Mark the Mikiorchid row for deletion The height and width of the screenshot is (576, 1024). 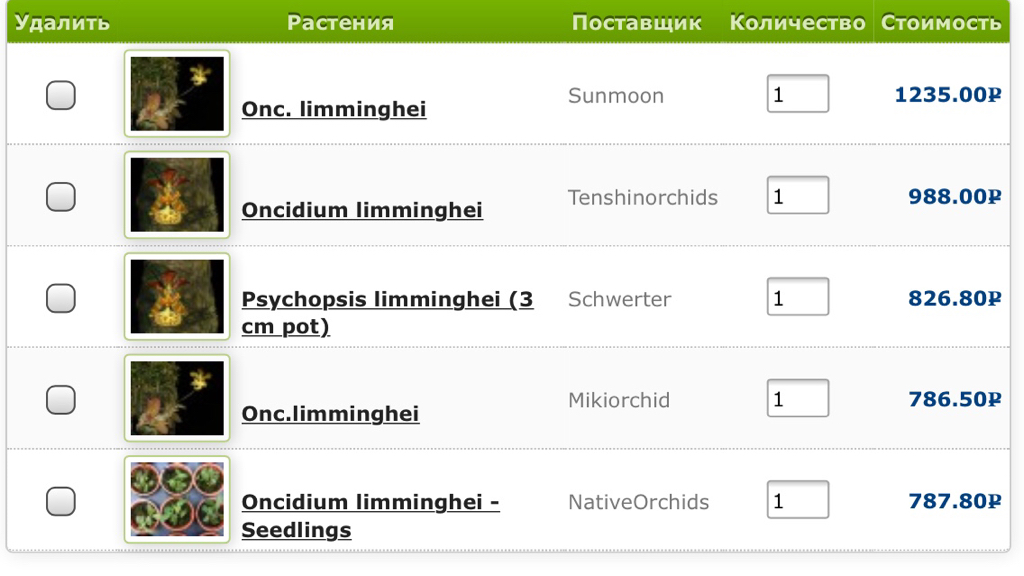coord(61,400)
